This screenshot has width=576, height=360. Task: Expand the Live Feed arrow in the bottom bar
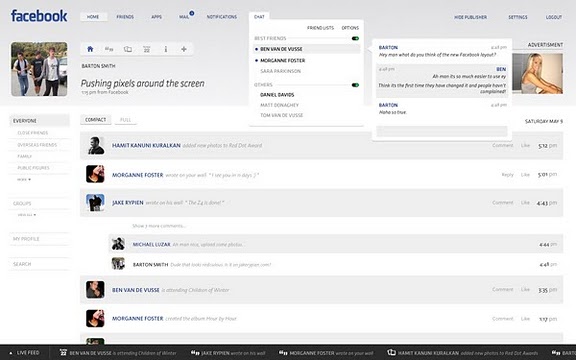pyautogui.click(x=11, y=353)
